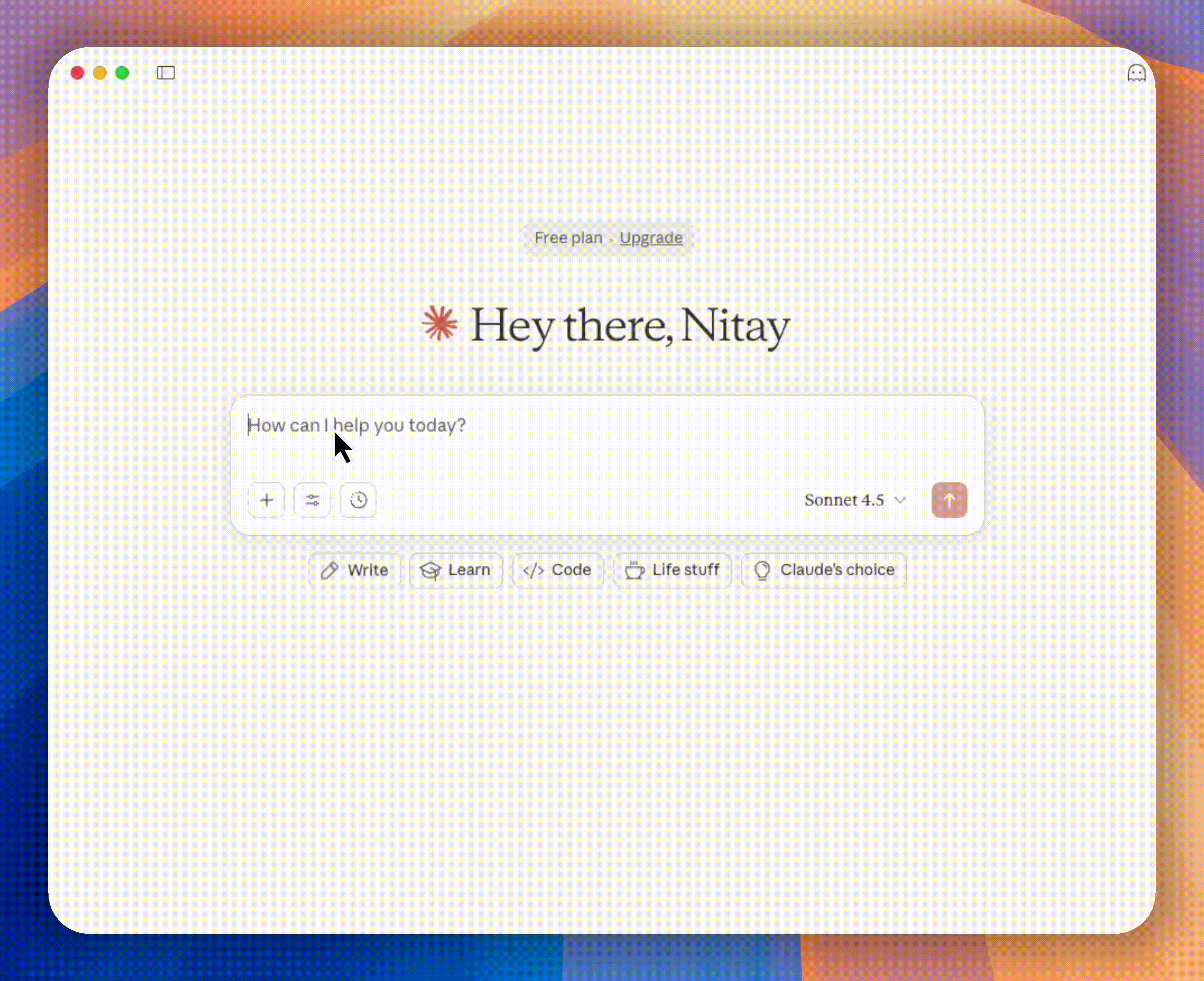
Task: Close window with red button
Action: point(77,73)
